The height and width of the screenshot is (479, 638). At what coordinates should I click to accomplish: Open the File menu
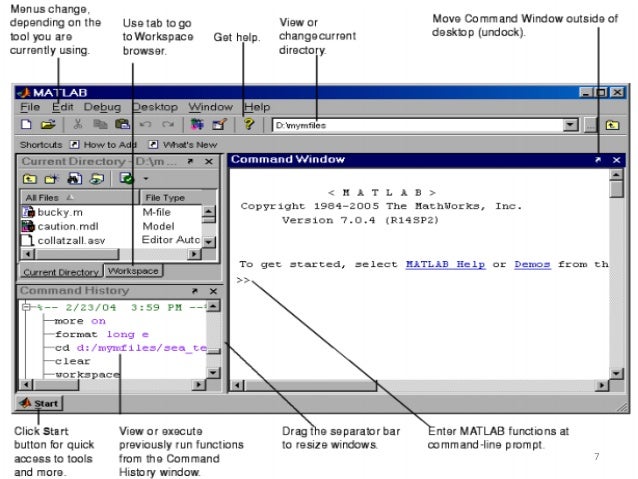30,107
